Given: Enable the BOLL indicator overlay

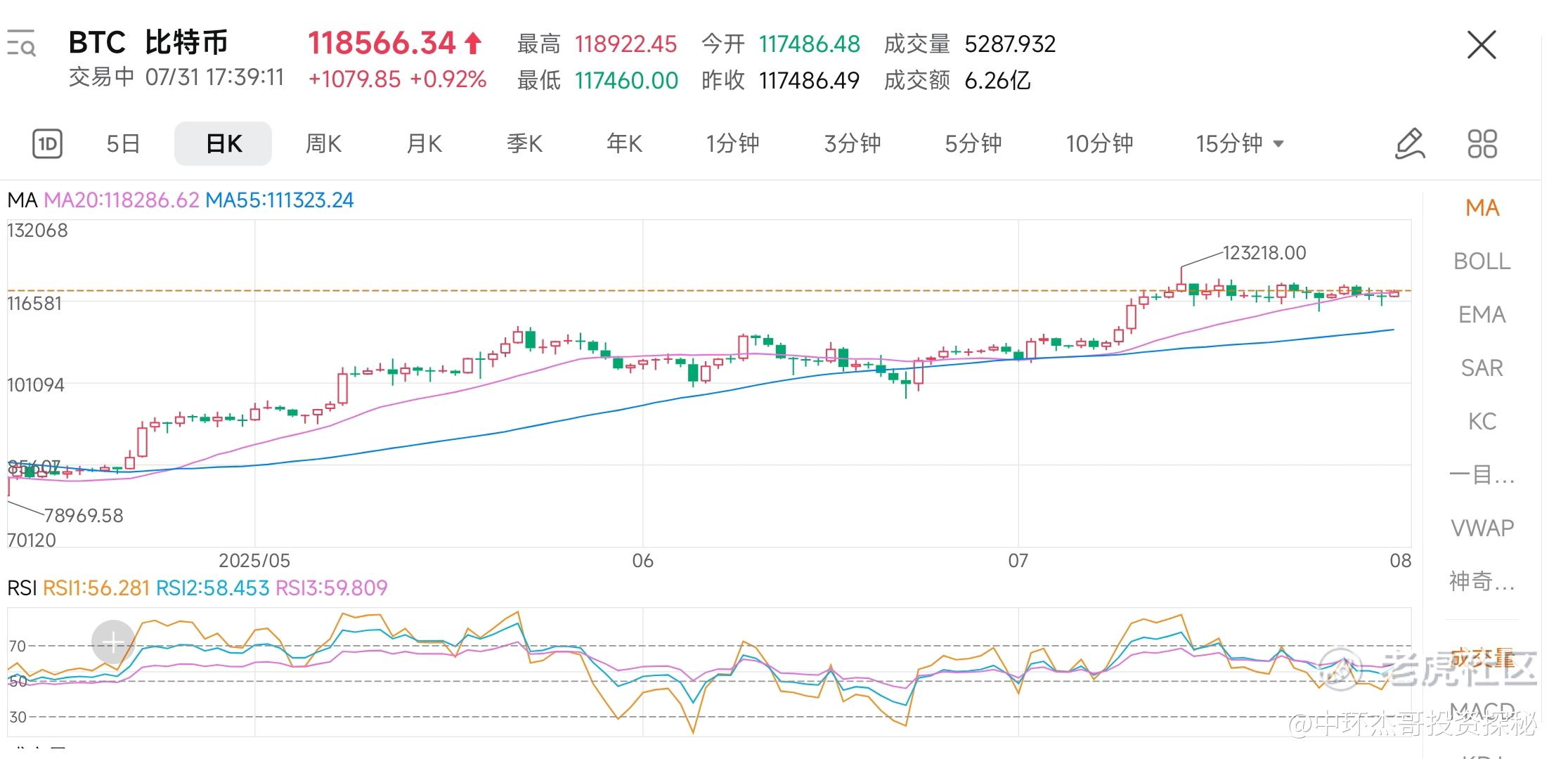Looking at the screenshot, I should click(x=1482, y=261).
